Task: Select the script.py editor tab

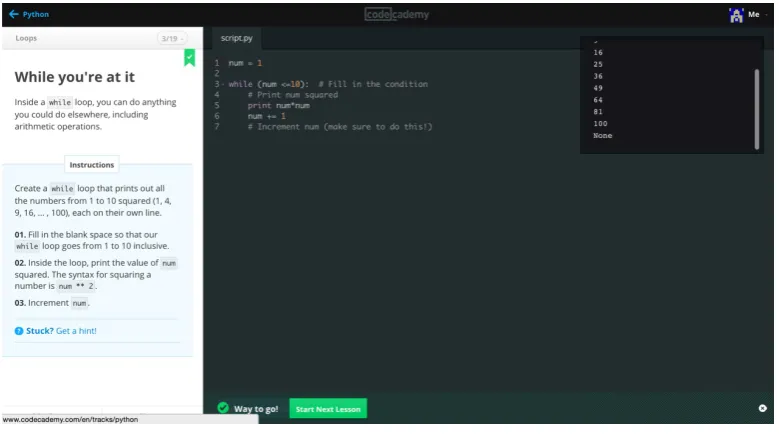Action: 236,38
